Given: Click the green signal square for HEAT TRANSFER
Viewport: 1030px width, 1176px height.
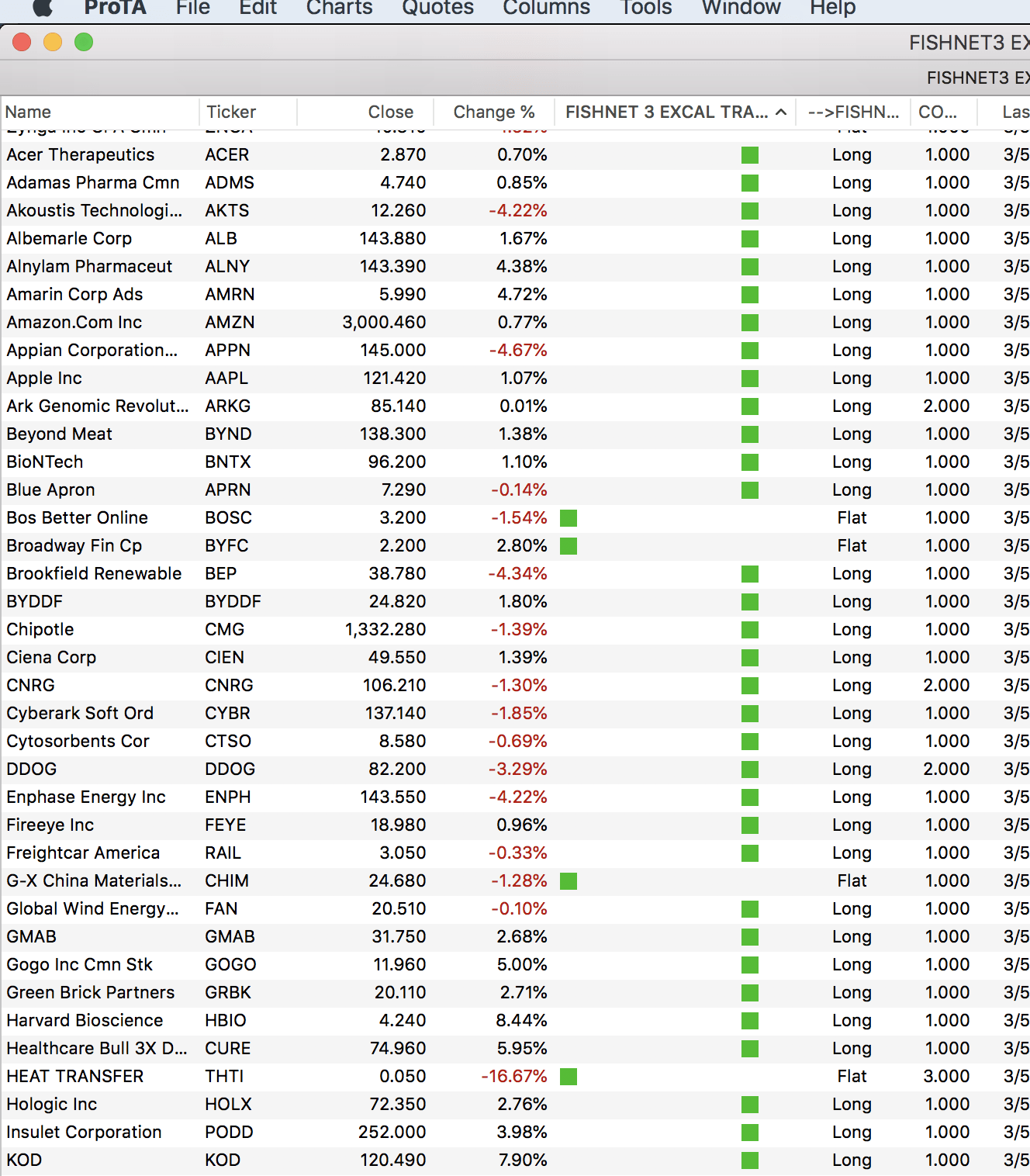Looking at the screenshot, I should pos(569,1077).
